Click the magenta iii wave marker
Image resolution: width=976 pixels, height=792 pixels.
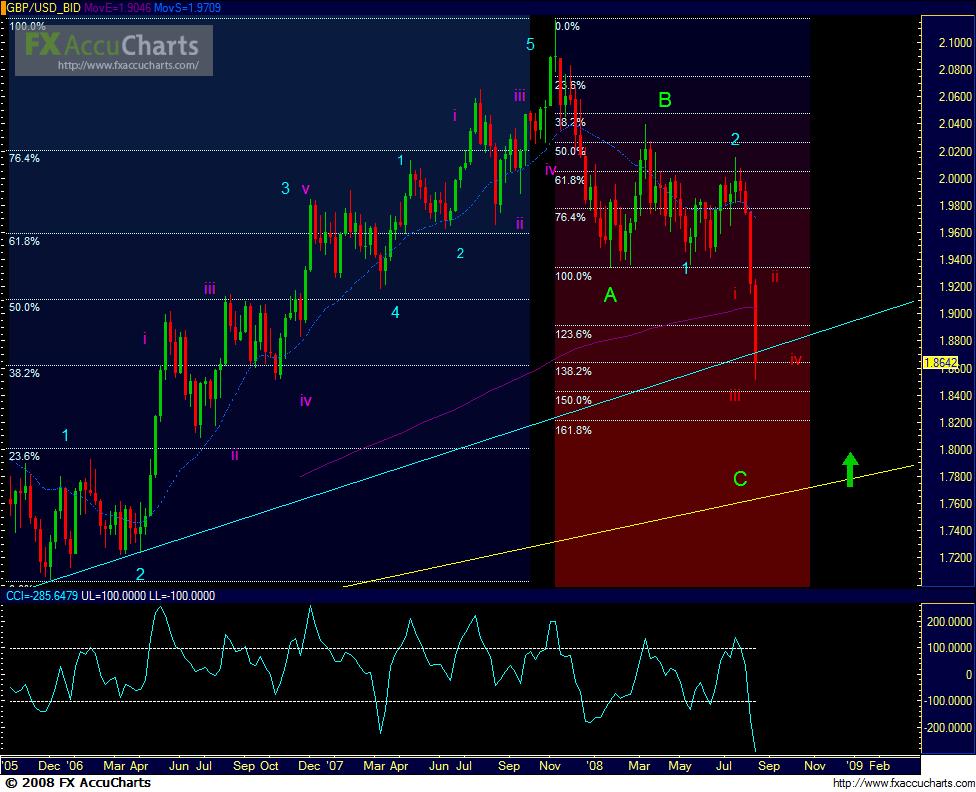pos(209,287)
